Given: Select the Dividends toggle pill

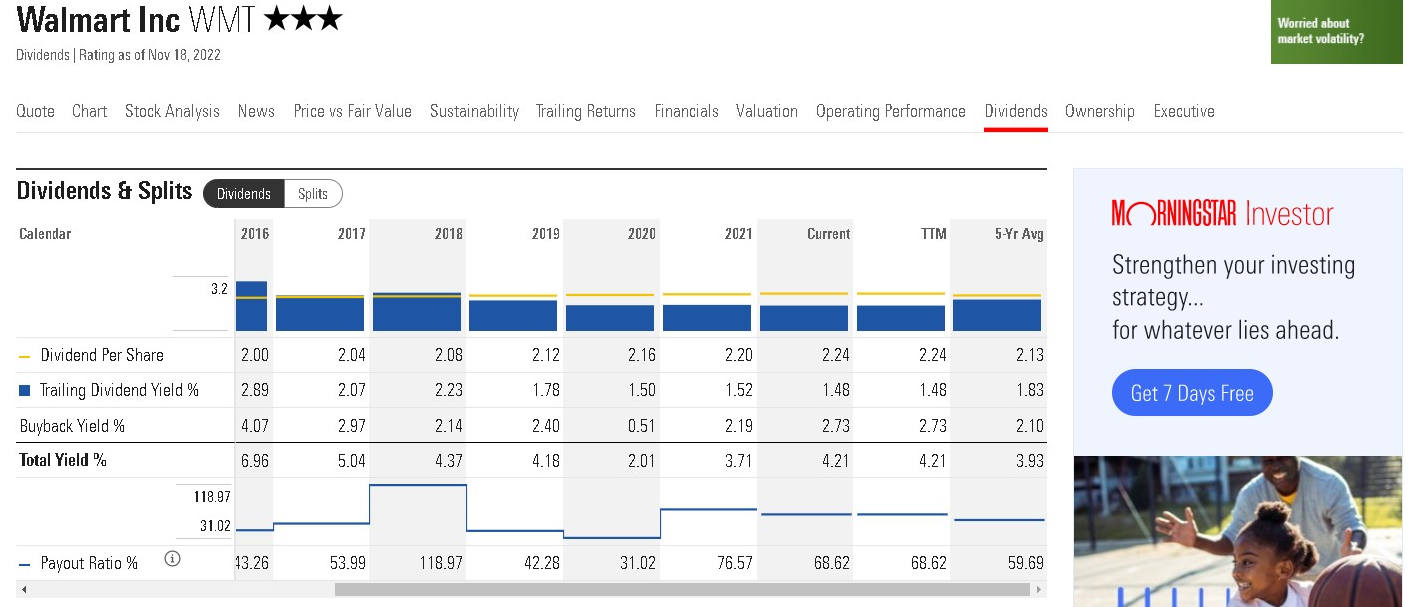Looking at the screenshot, I should pos(244,194).
